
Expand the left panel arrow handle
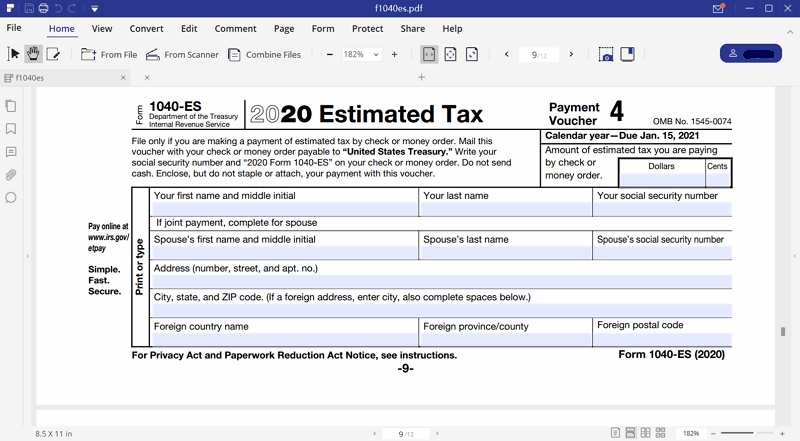pos(28,256)
